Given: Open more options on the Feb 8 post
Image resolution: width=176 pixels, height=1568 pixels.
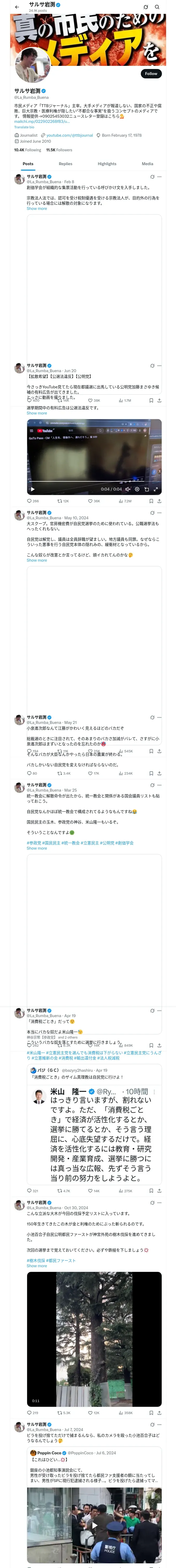Looking at the screenshot, I should point(160,176).
